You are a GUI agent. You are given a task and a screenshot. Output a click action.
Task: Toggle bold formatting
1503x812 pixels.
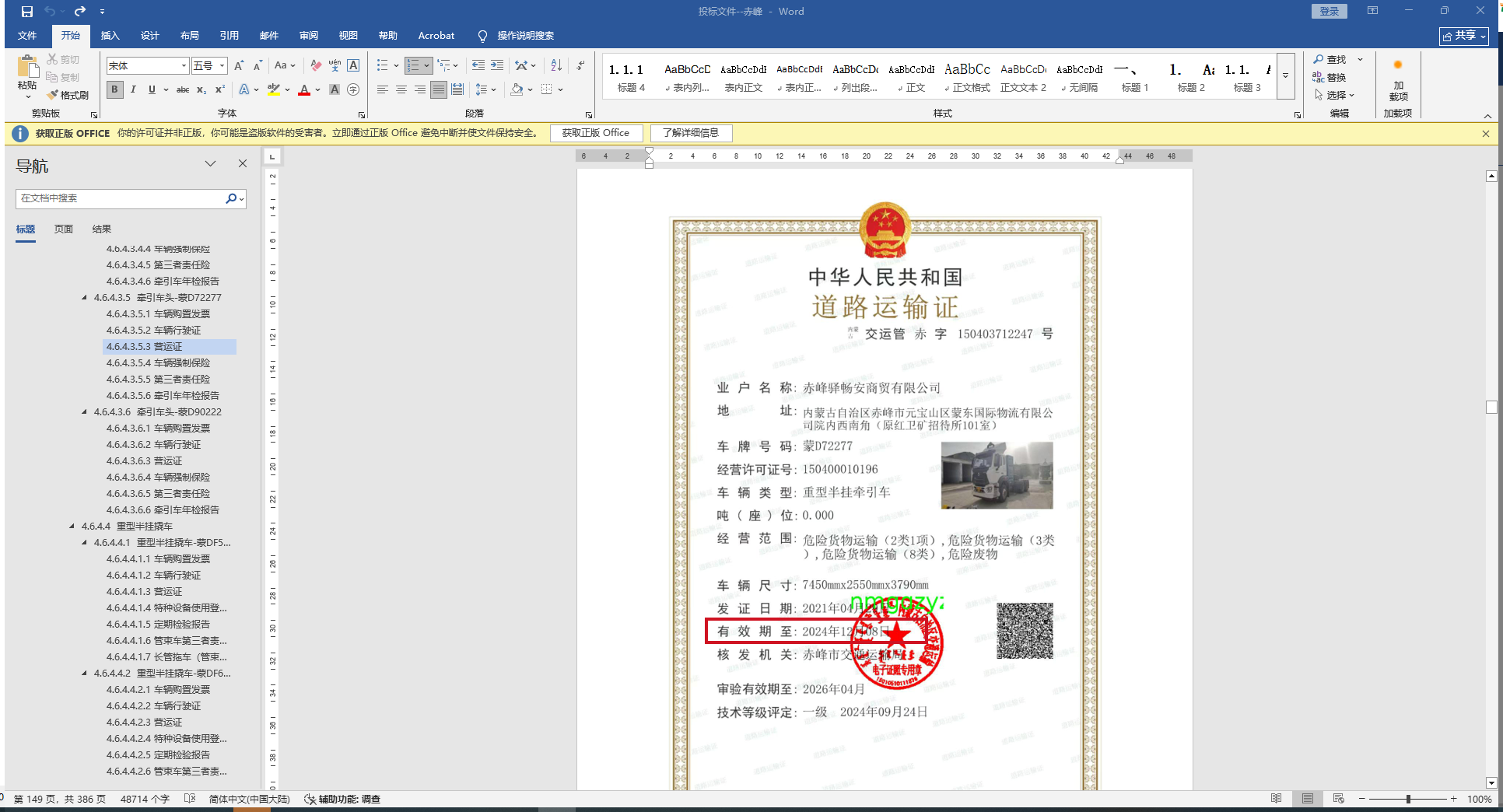(x=115, y=89)
